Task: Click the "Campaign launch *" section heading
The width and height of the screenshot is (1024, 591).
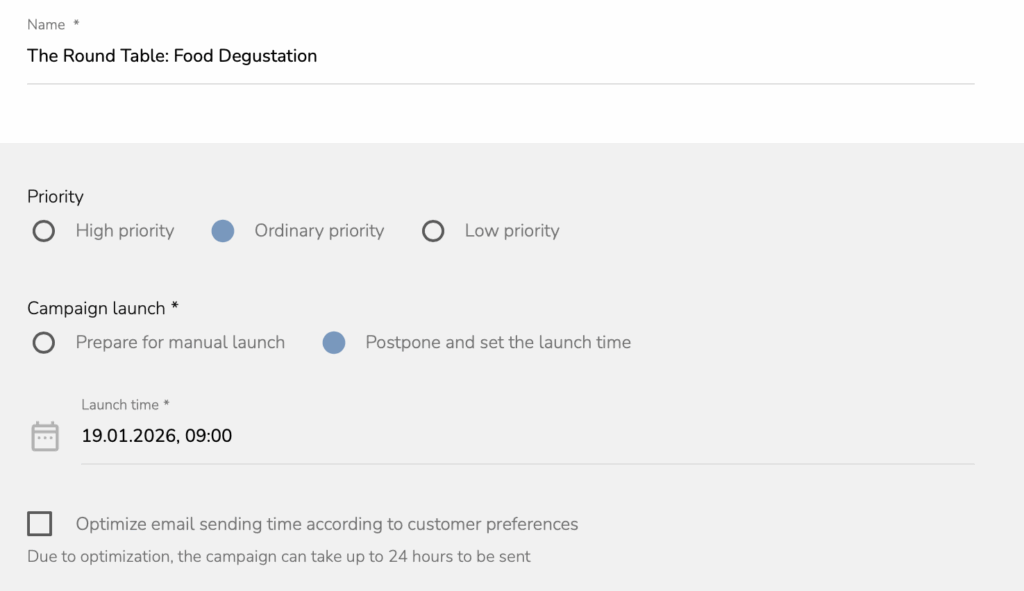Action: point(103,308)
